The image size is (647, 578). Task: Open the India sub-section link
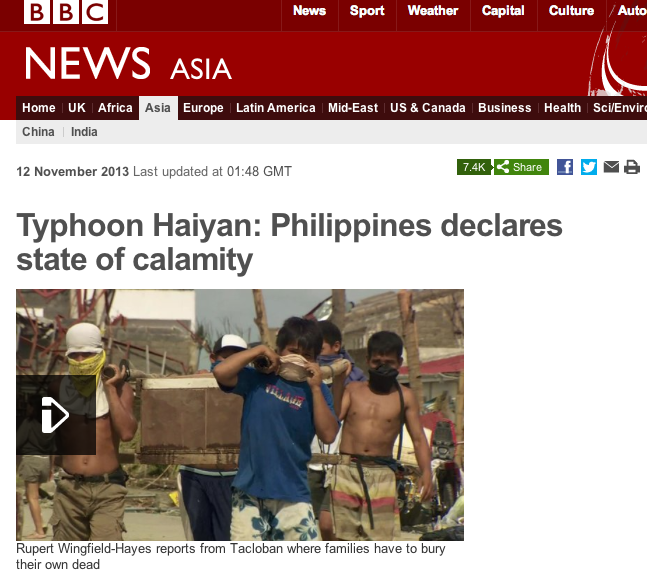click(84, 132)
